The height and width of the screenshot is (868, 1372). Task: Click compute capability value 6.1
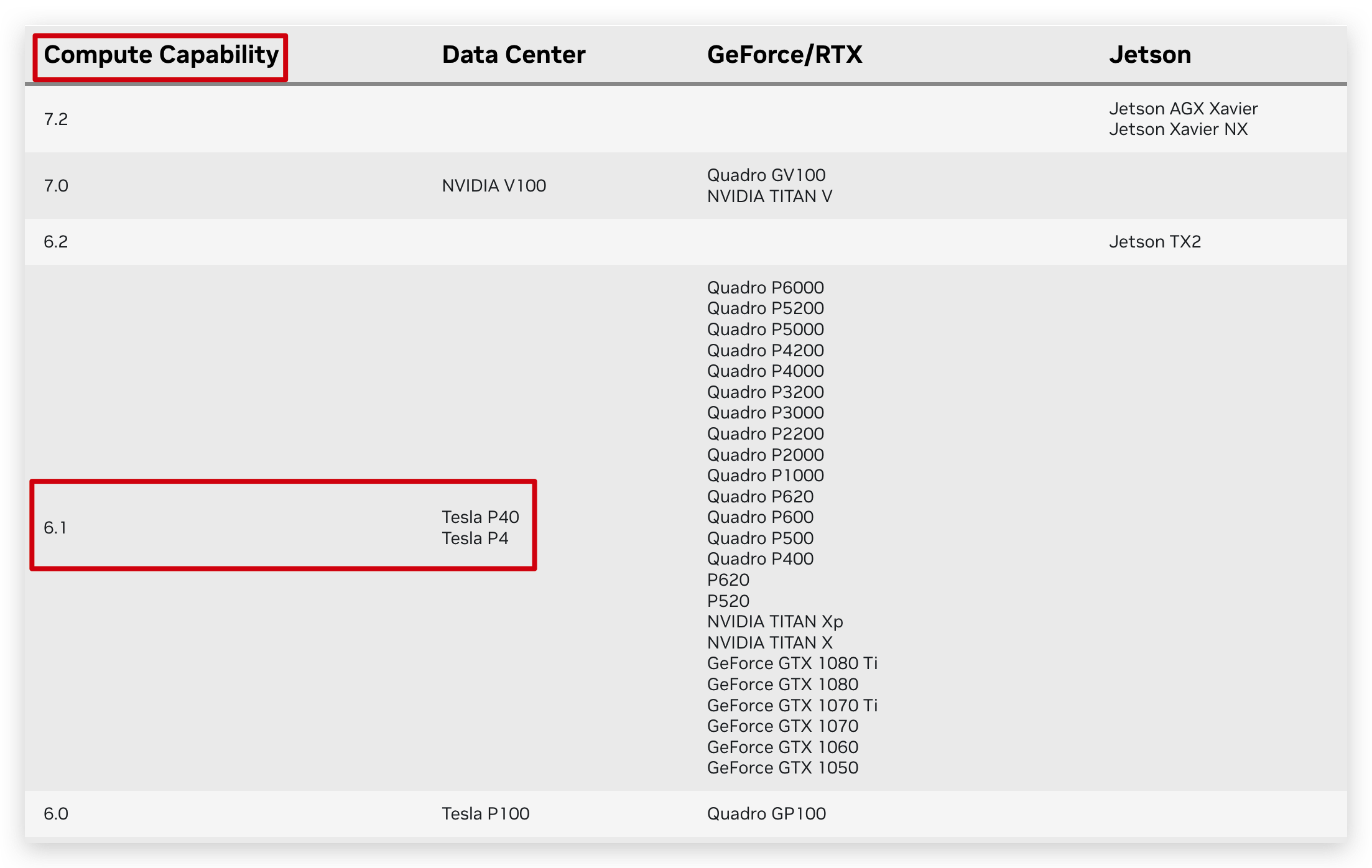[x=55, y=527]
